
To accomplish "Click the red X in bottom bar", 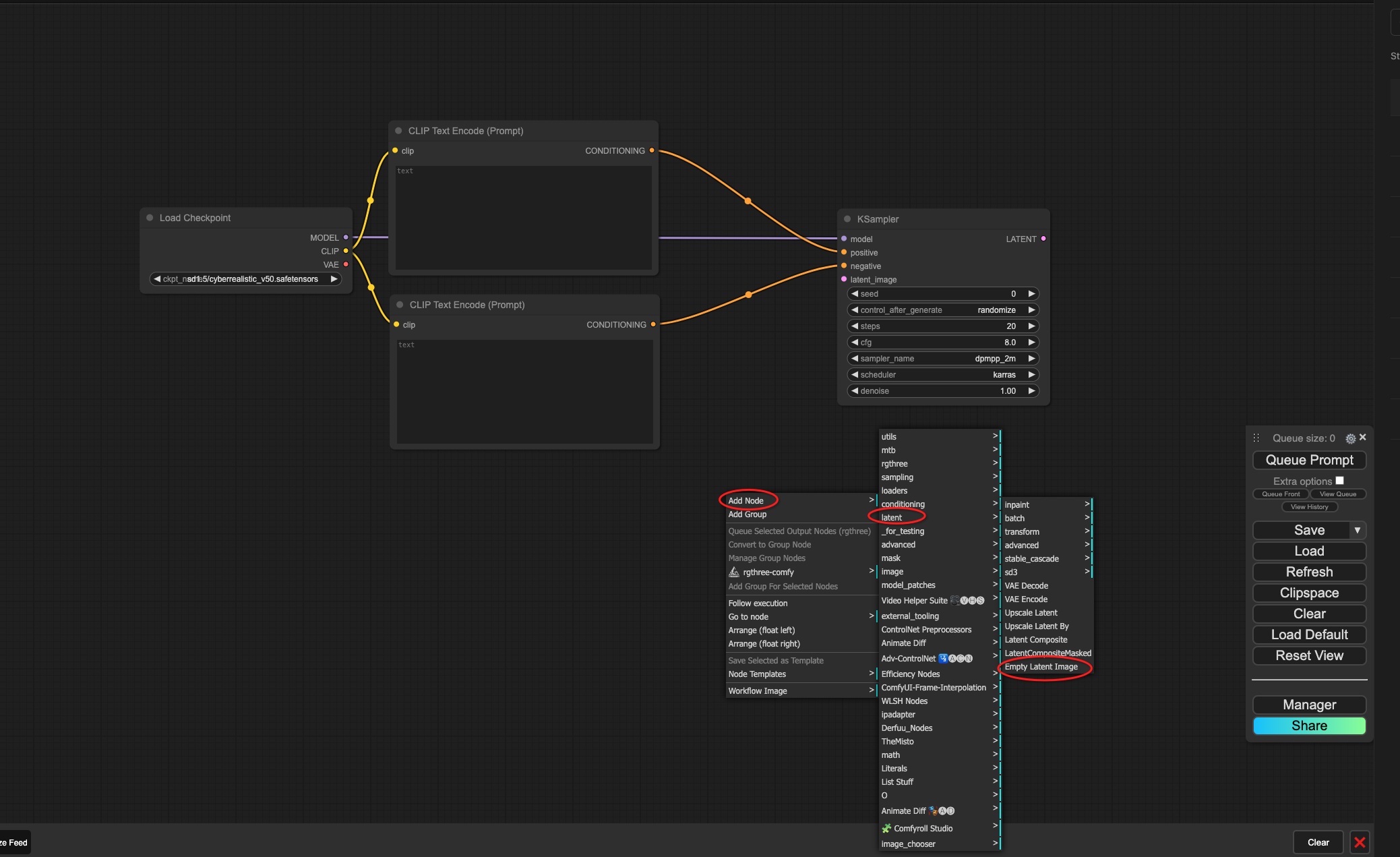I will pyautogui.click(x=1360, y=842).
